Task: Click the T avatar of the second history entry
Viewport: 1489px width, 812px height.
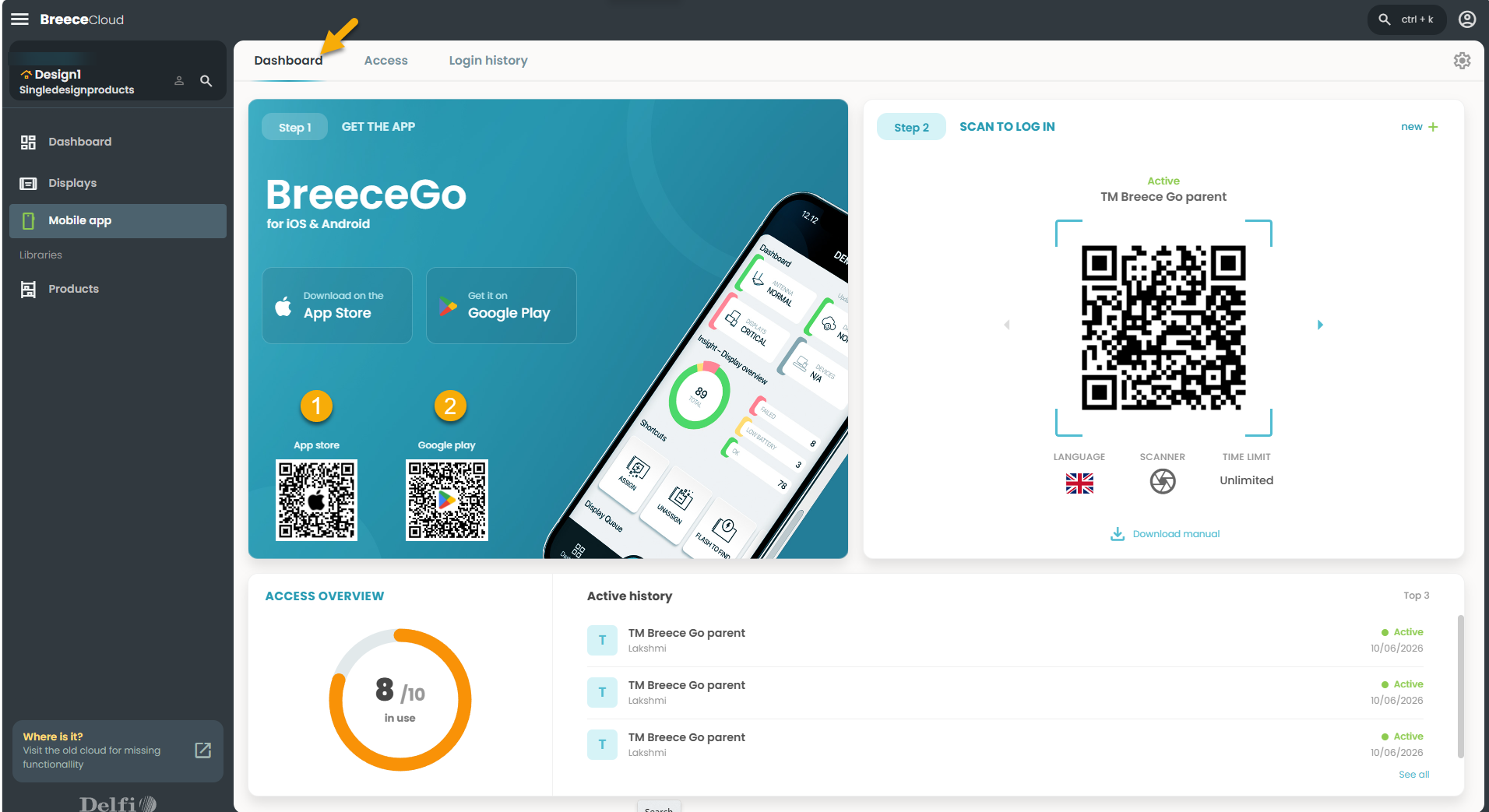Action: 602,692
